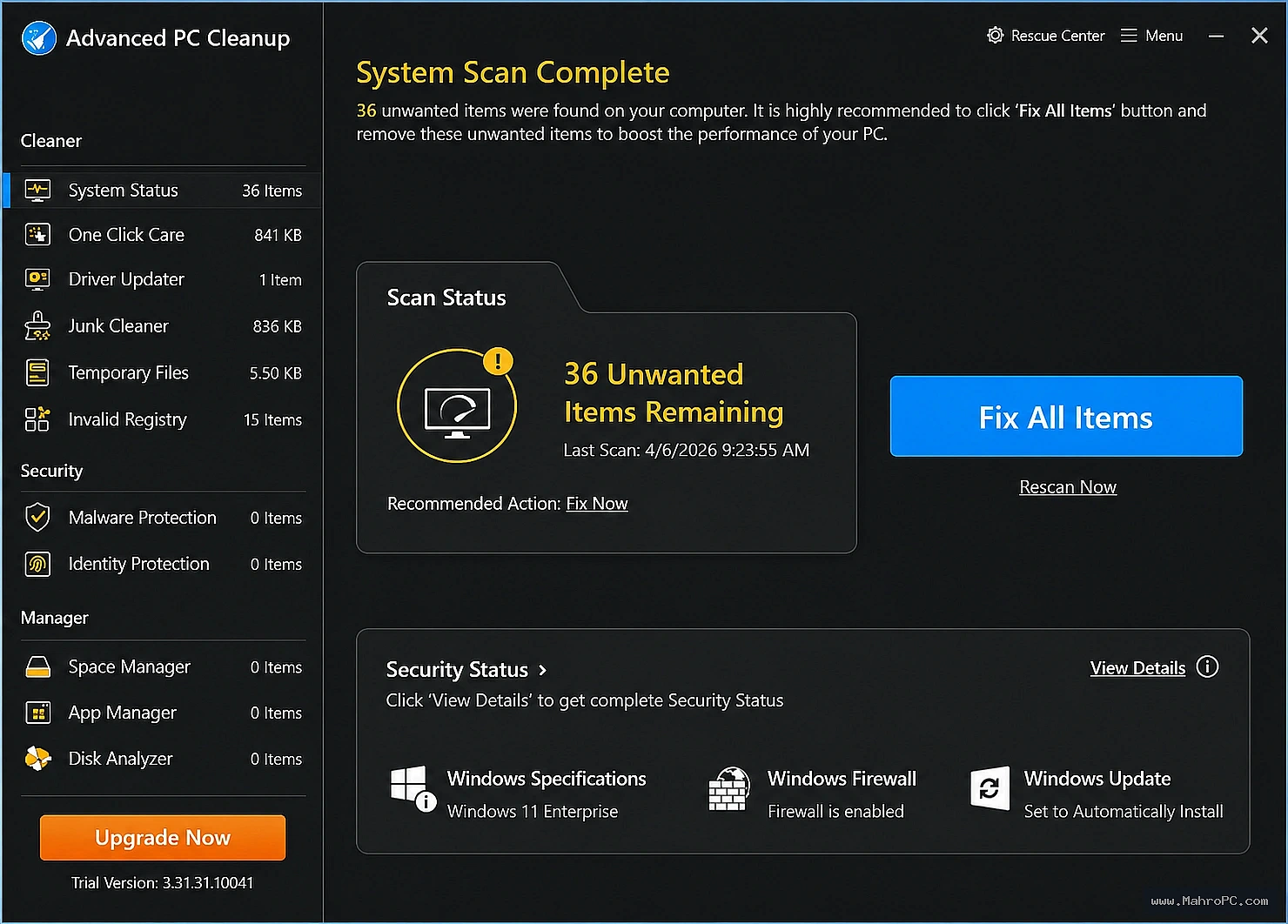The image size is (1288, 924).
Task: Click the Disk Analyzer pie icon
Action: pyautogui.click(x=37, y=759)
